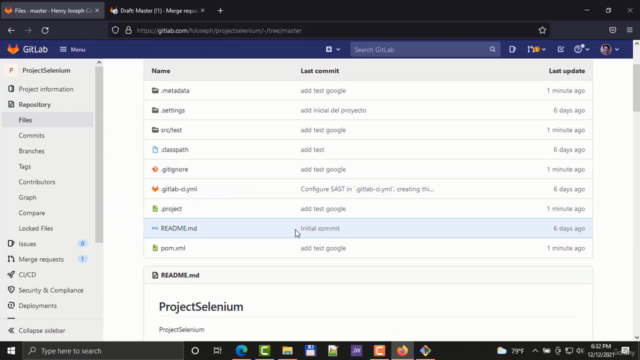Open ProjectSelenium project in sidebar header

pyautogui.click(x=46, y=70)
